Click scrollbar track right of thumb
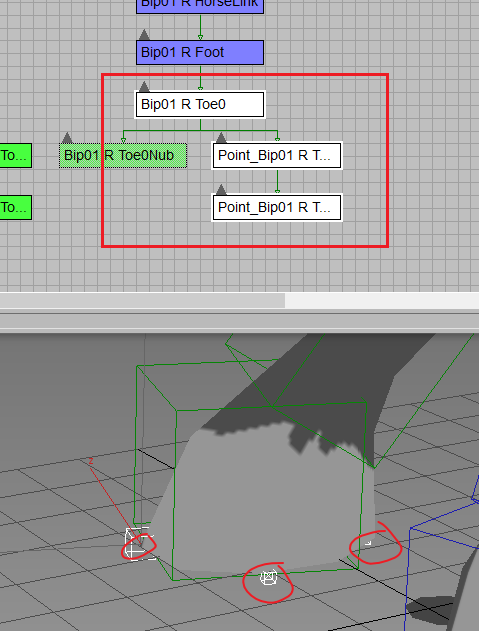 point(382,301)
